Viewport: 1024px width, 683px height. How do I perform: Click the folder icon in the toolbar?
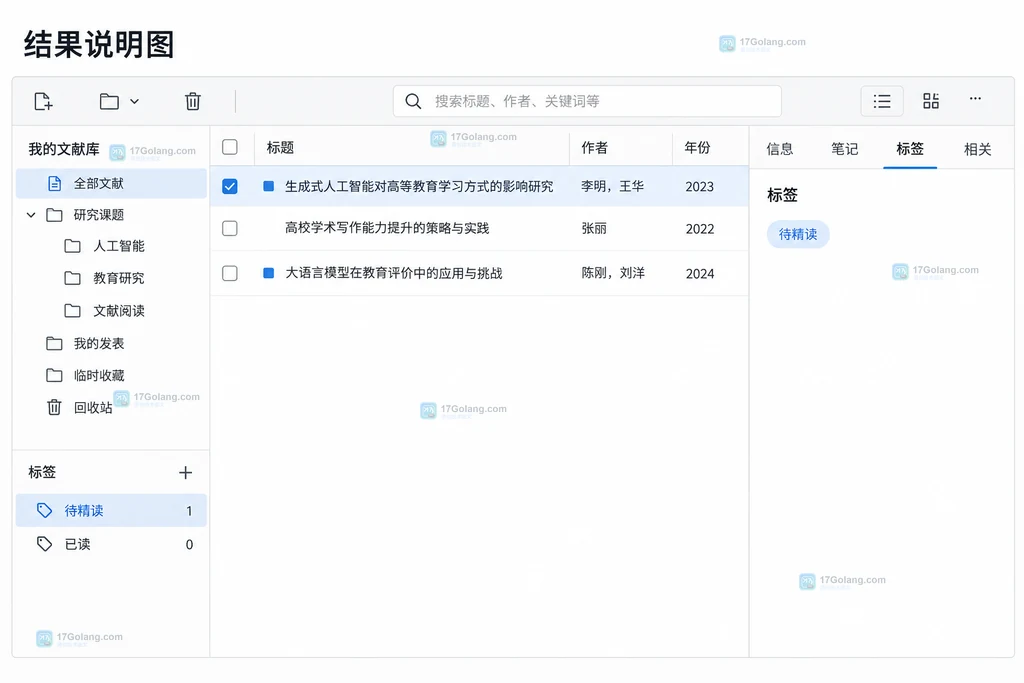pyautogui.click(x=109, y=101)
